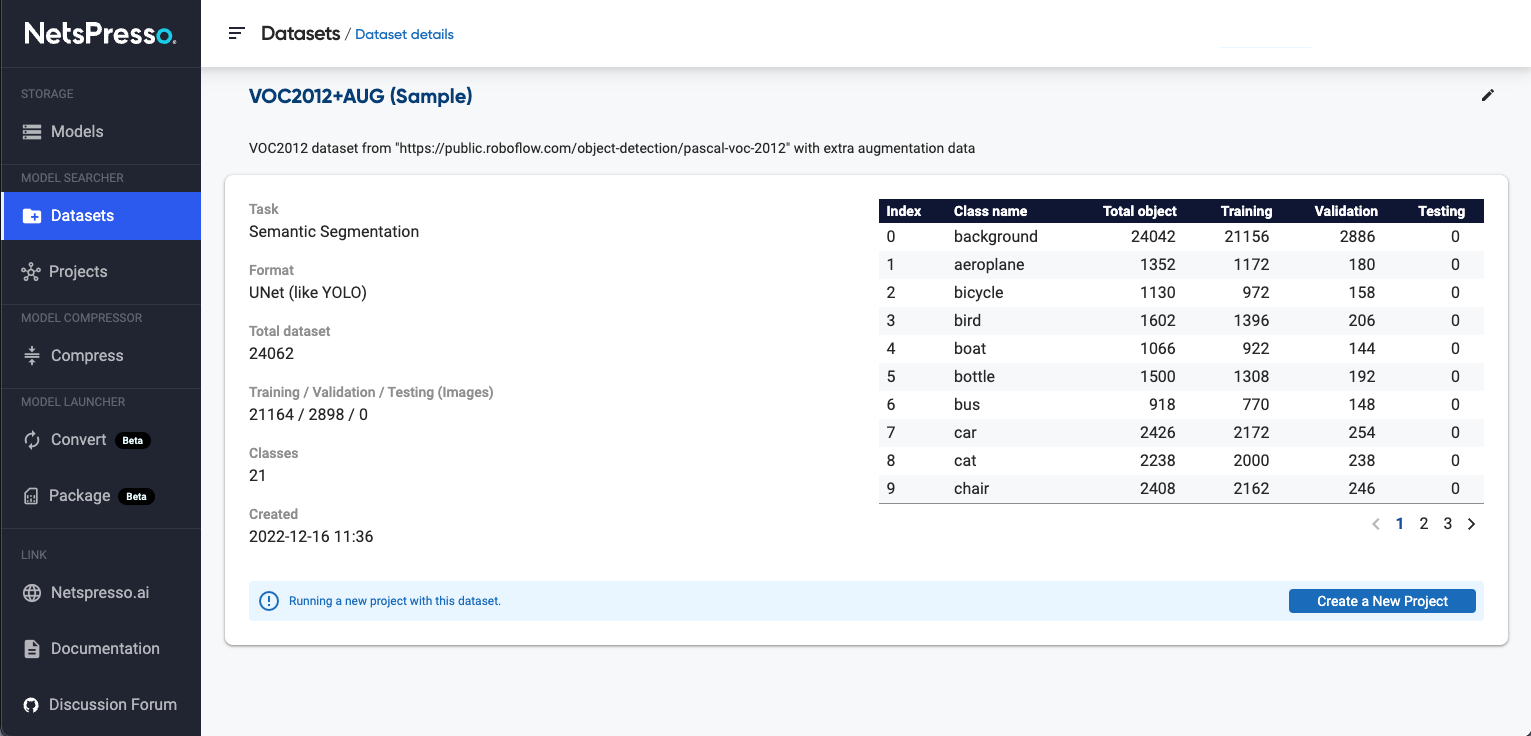Toggle the sidebar hamburger menu icon
1531x736 pixels.
pos(237,33)
